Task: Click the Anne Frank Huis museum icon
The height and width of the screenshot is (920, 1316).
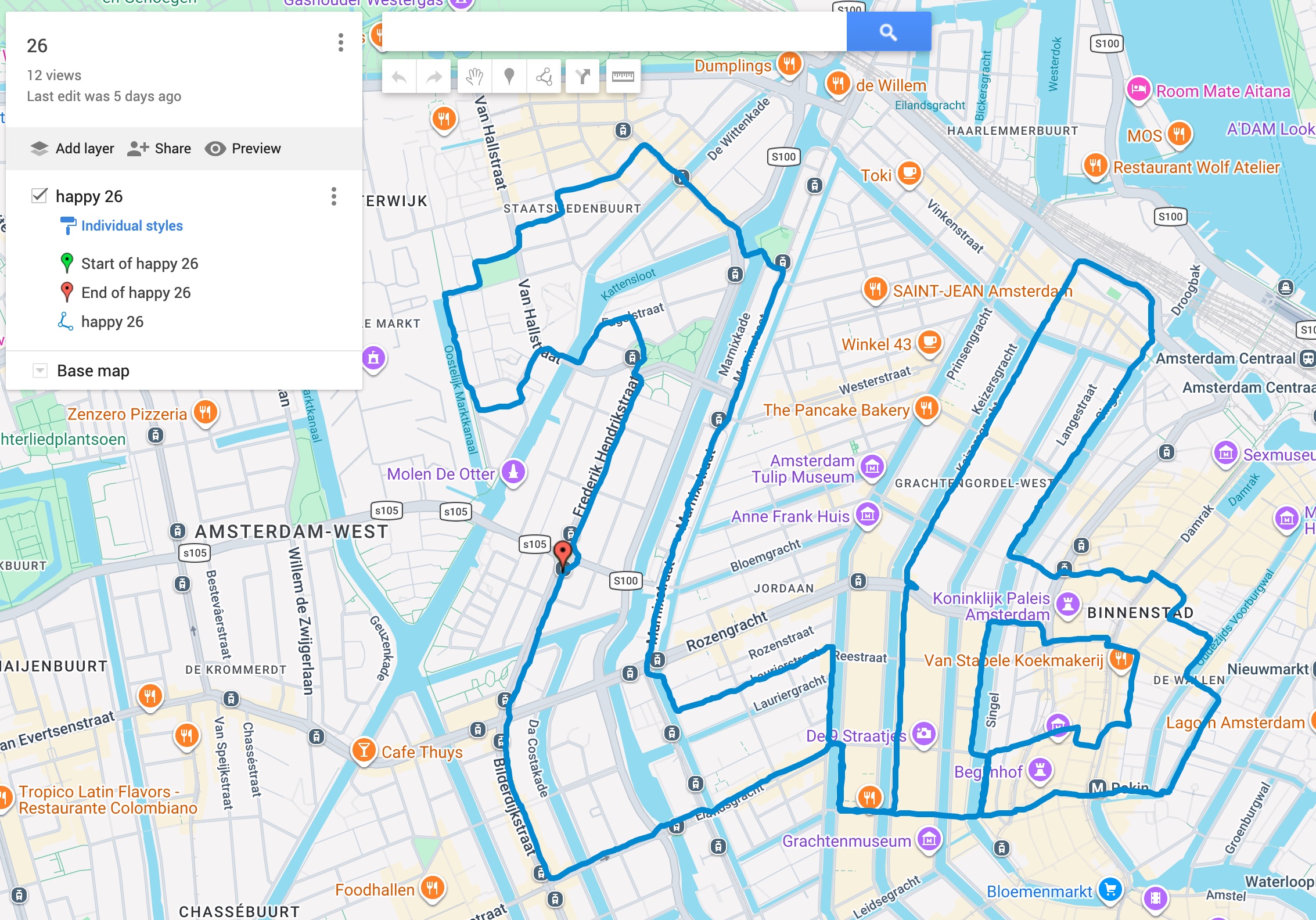Action: tap(868, 515)
